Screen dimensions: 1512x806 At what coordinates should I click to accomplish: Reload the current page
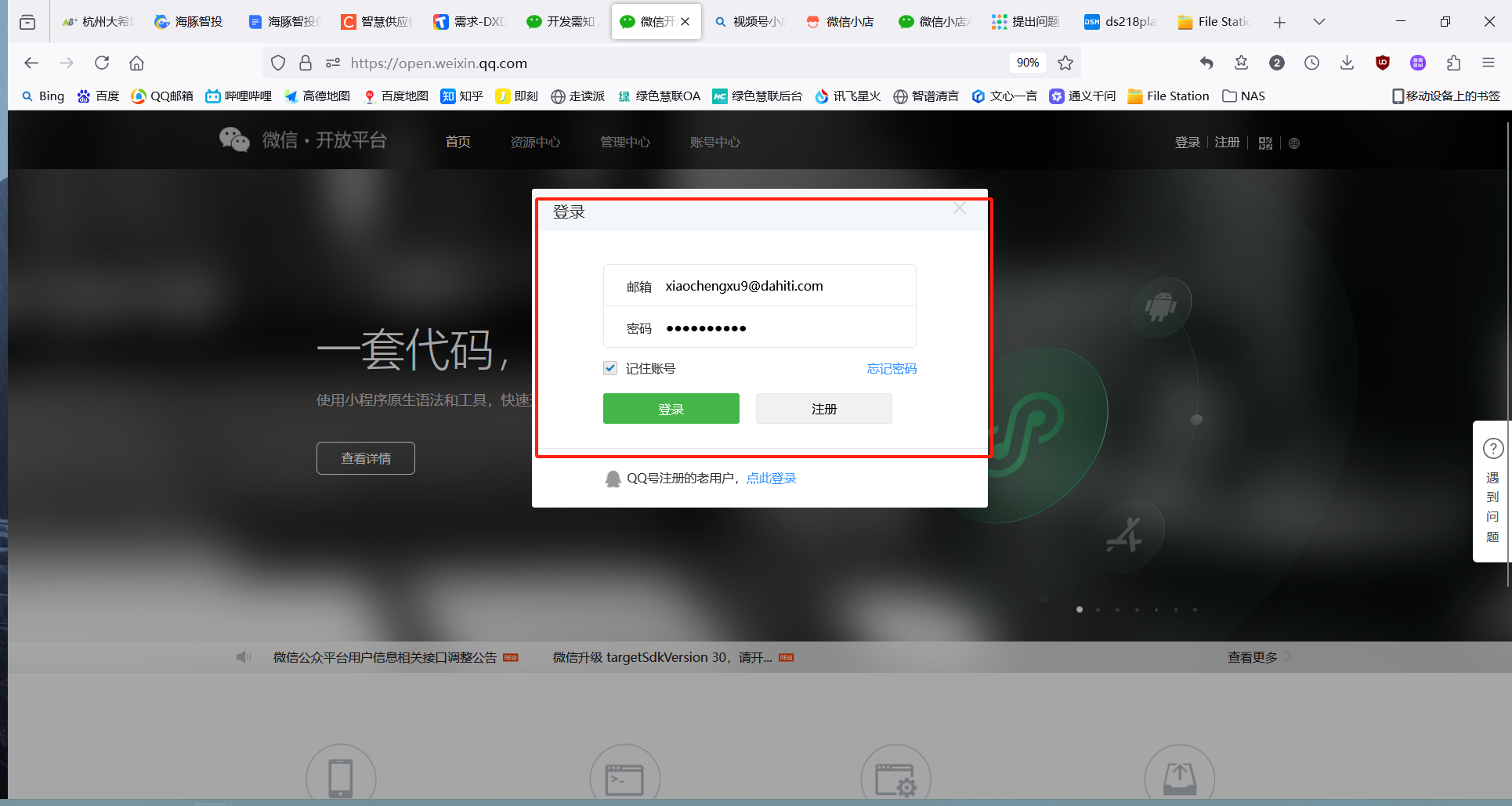[x=102, y=63]
